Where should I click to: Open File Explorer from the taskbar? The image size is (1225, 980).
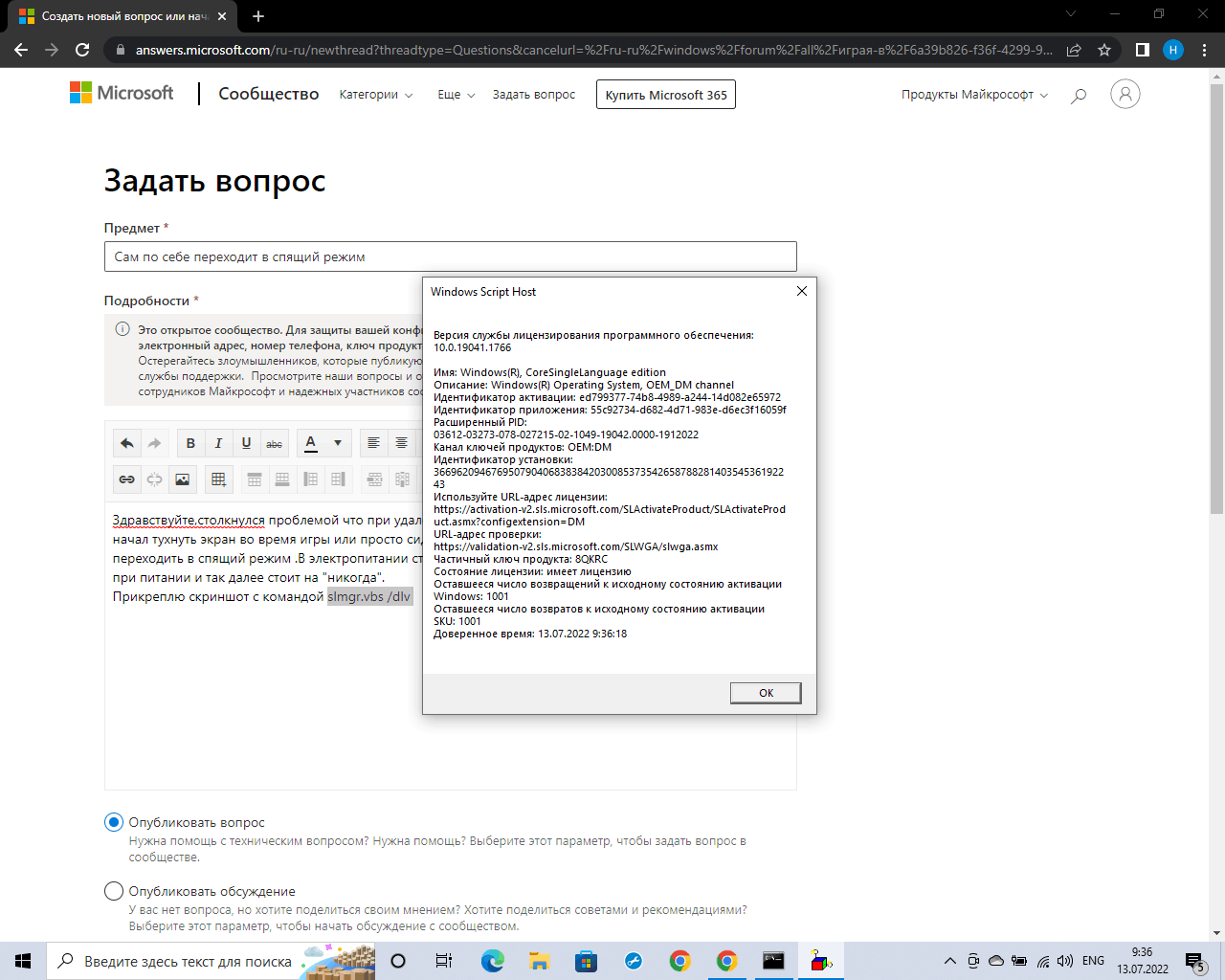point(539,961)
